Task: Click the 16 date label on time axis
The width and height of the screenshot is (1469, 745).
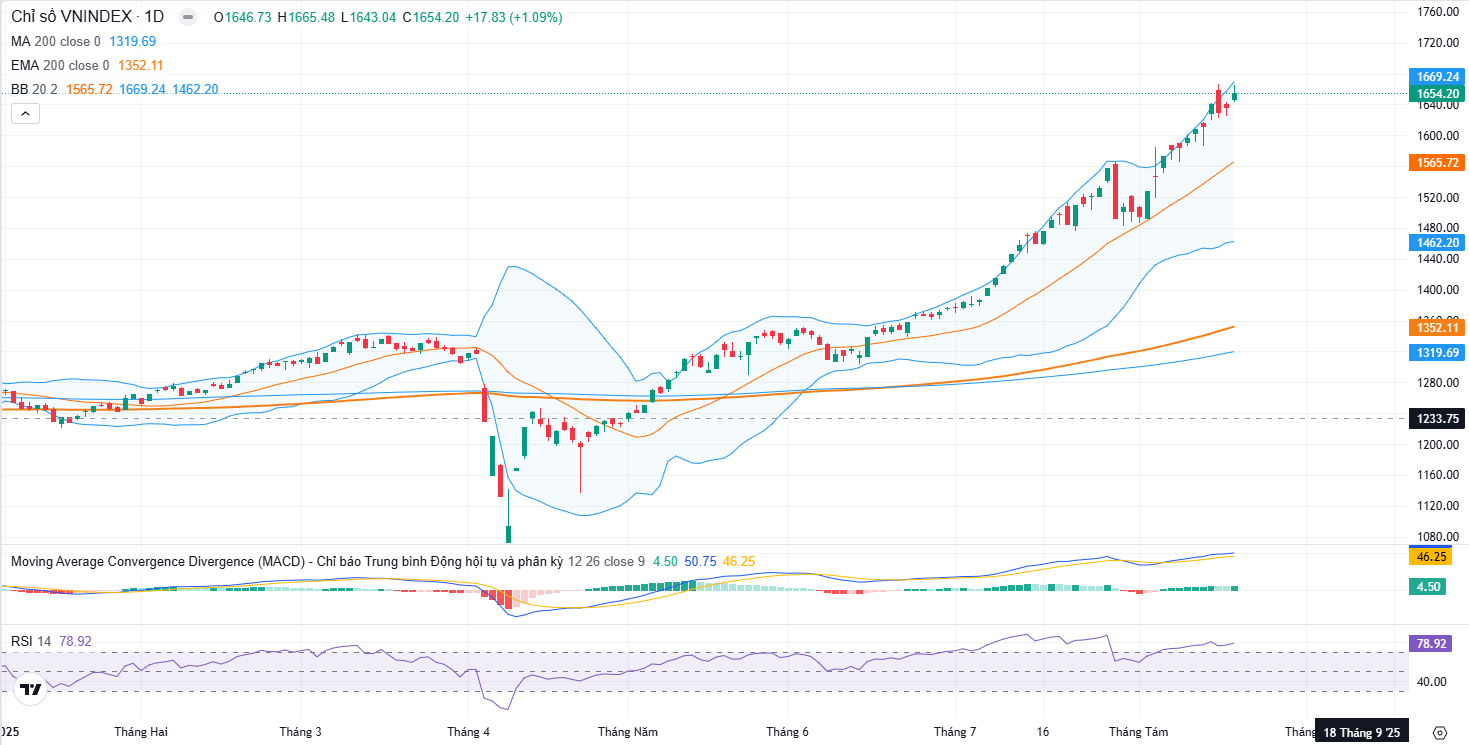Action: 1045,732
